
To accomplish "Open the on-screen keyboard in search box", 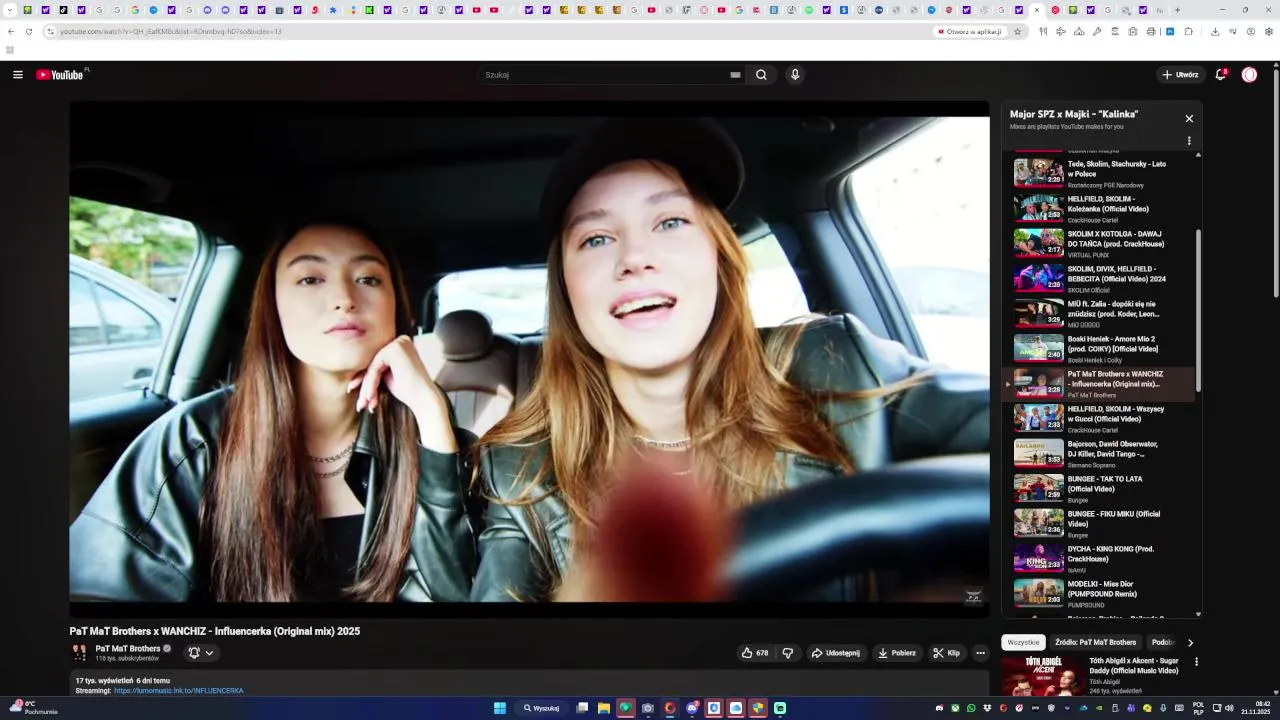I will click(x=735, y=75).
